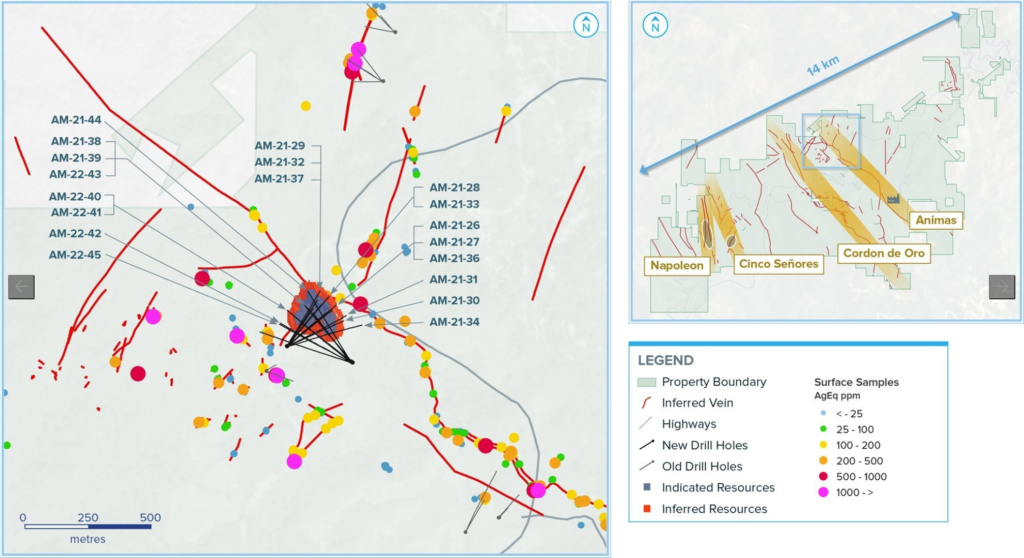This screenshot has width=1024, height=558.
Task: Click the blue highlighted rectangle on overview map
Action: (830, 141)
